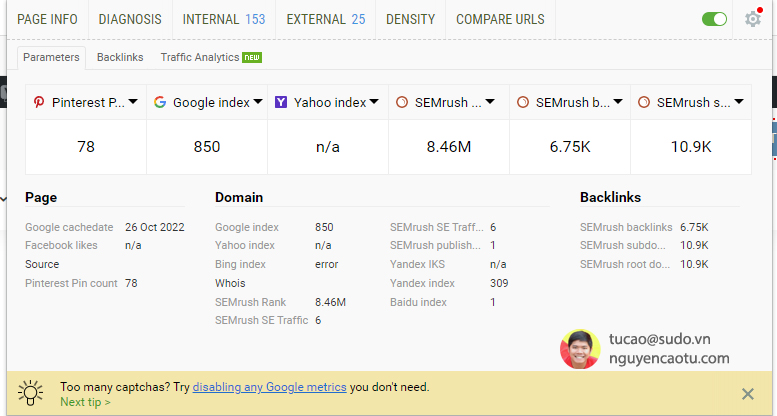Open the EXTERNAL 25 links tab
The width and height of the screenshot is (777, 416).
click(326, 19)
